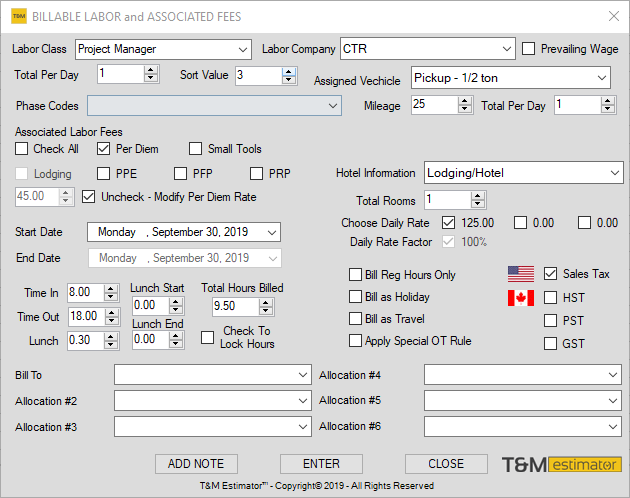Open the Allocation #6 dropdown
This screenshot has width=630, height=498.
coord(613,426)
